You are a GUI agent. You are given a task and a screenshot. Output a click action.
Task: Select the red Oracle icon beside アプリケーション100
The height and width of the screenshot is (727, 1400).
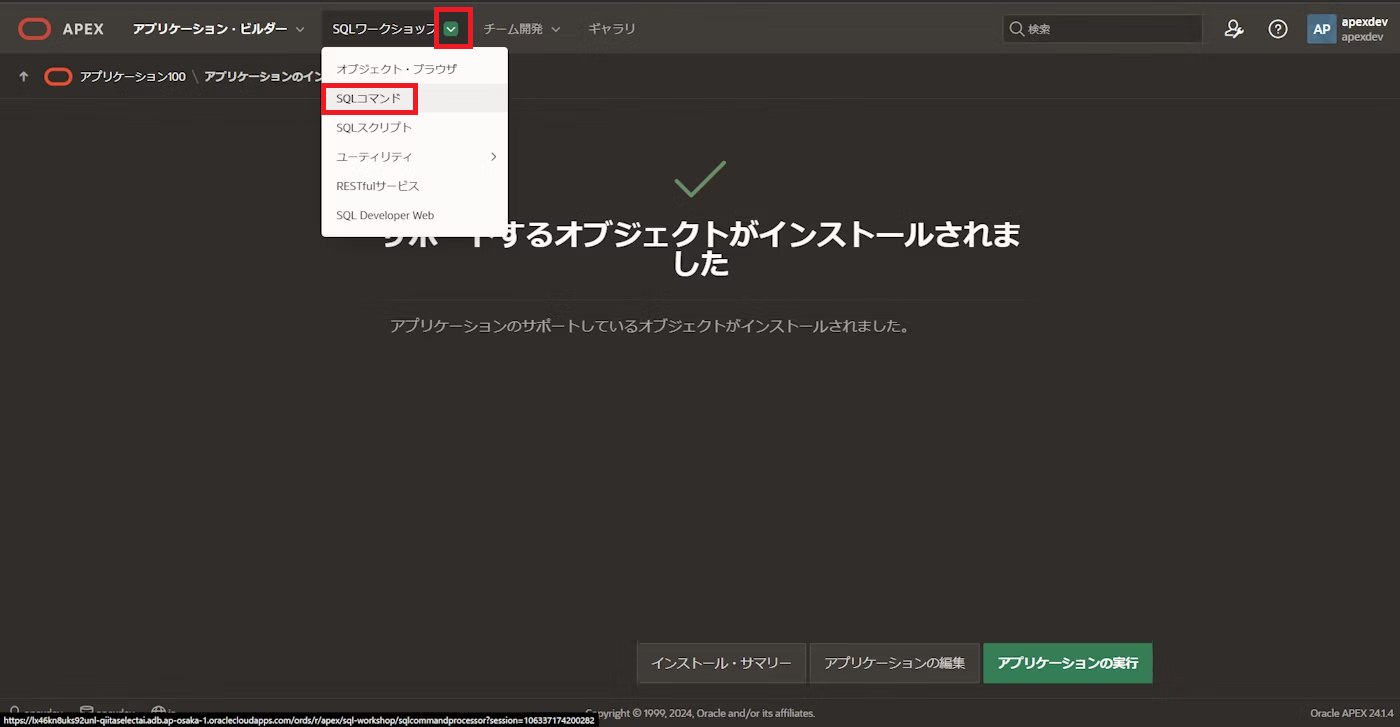[x=58, y=76]
